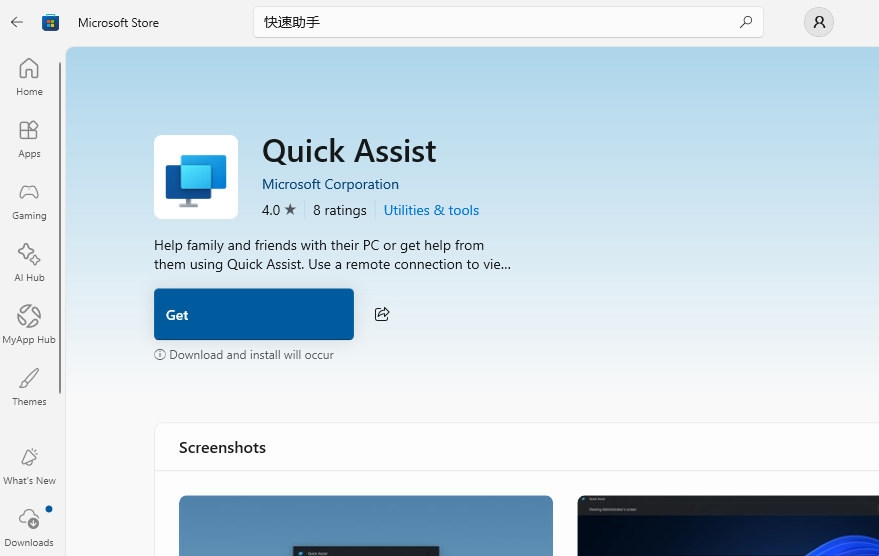The height and width of the screenshot is (556, 879).
Task: Open the user profile account icon
Action: coord(818,22)
